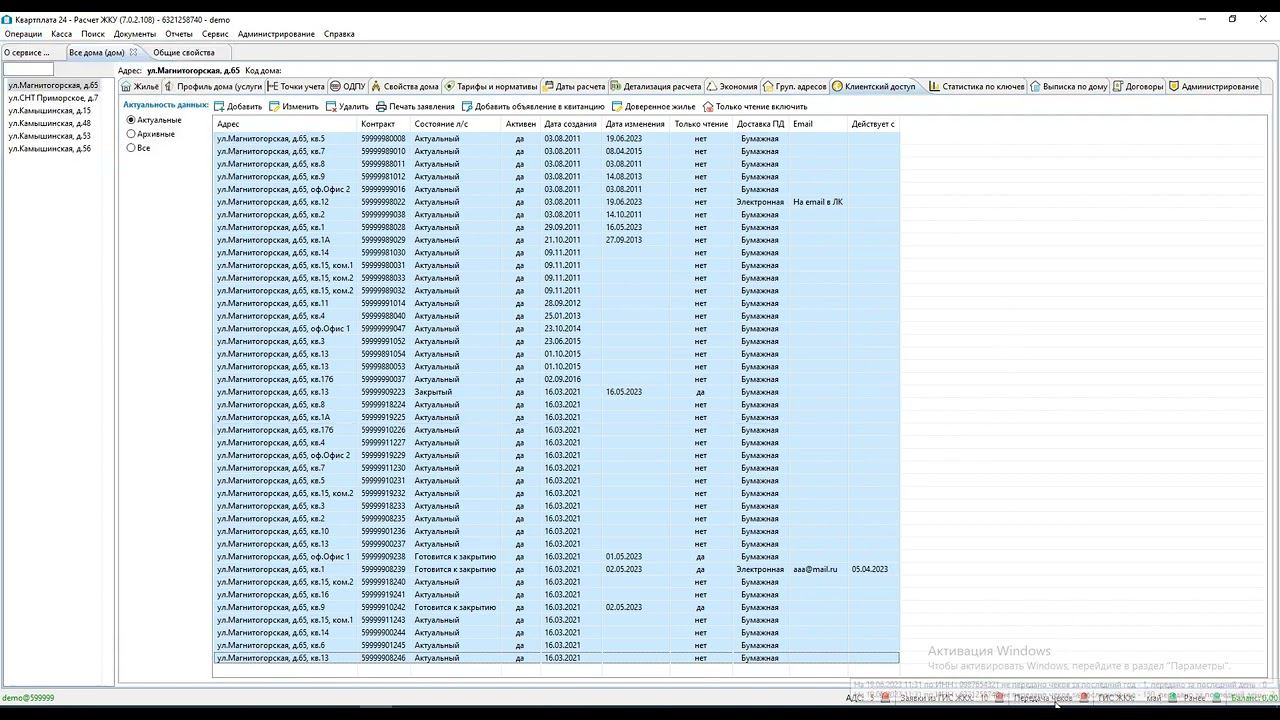Select the Все radio button
Viewport: 1280px width, 720px height.
(131, 148)
